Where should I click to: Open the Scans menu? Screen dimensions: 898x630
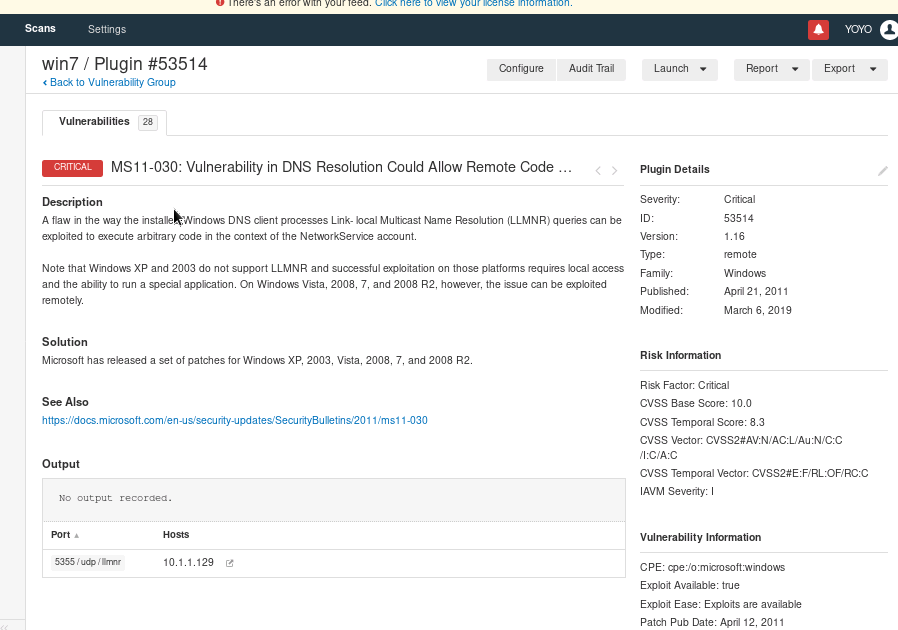(40, 29)
